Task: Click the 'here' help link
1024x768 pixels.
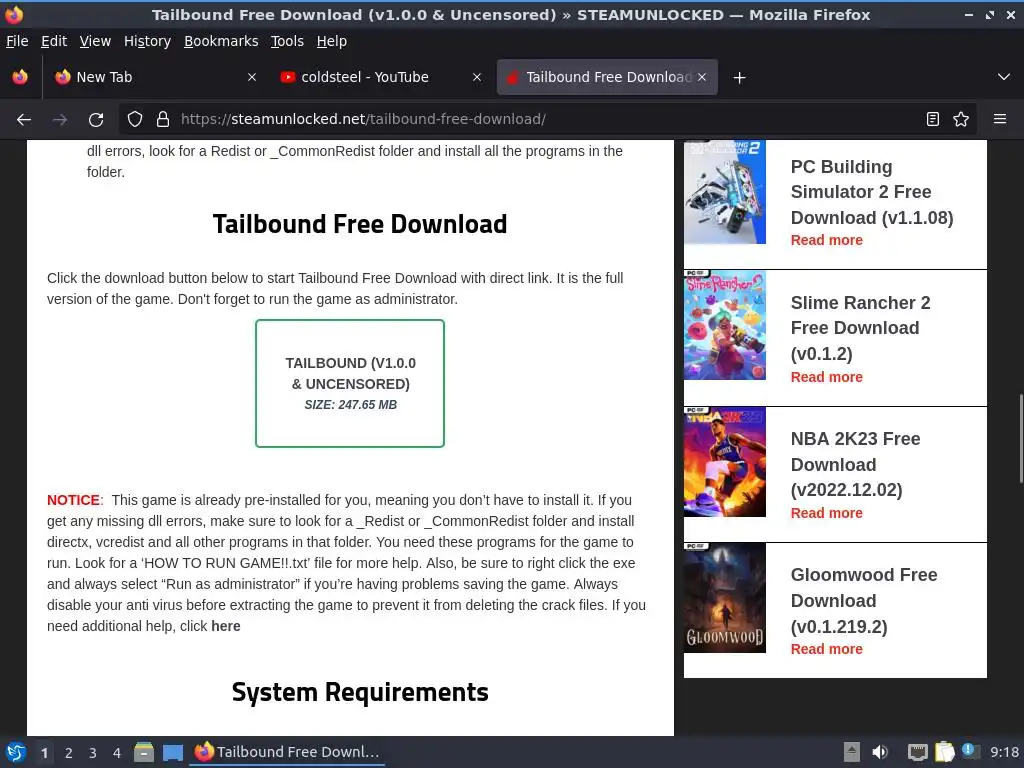Action: pos(226,626)
